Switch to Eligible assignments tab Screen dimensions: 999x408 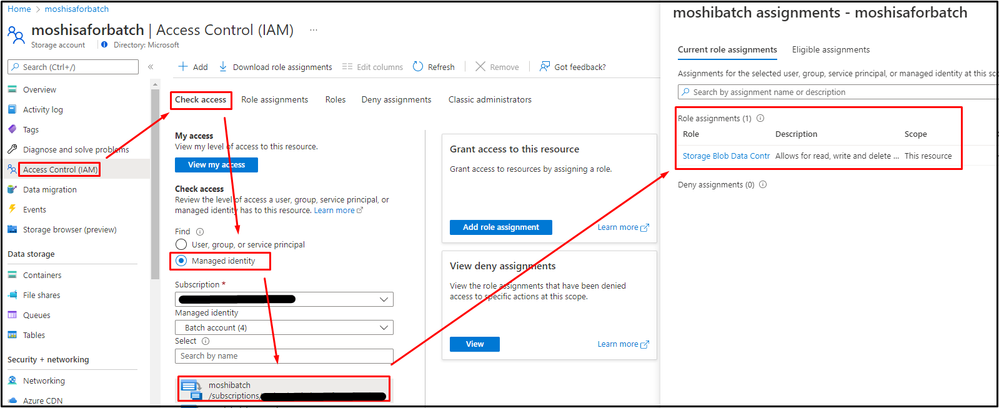coord(831,50)
